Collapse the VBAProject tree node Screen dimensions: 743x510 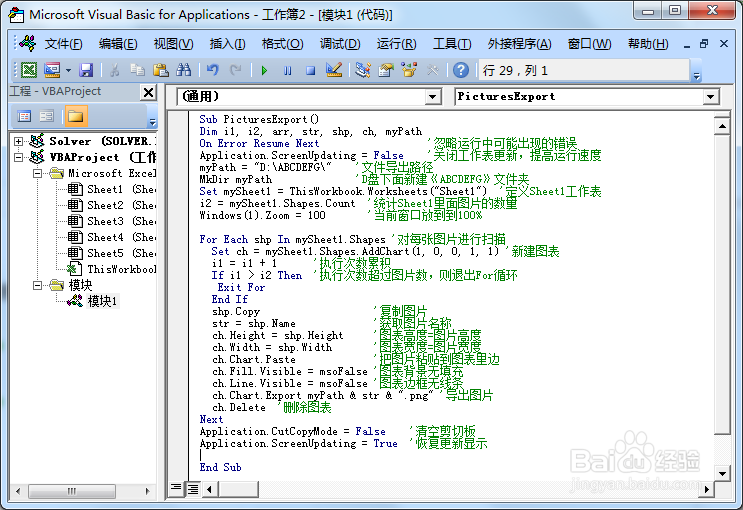pos(18,157)
